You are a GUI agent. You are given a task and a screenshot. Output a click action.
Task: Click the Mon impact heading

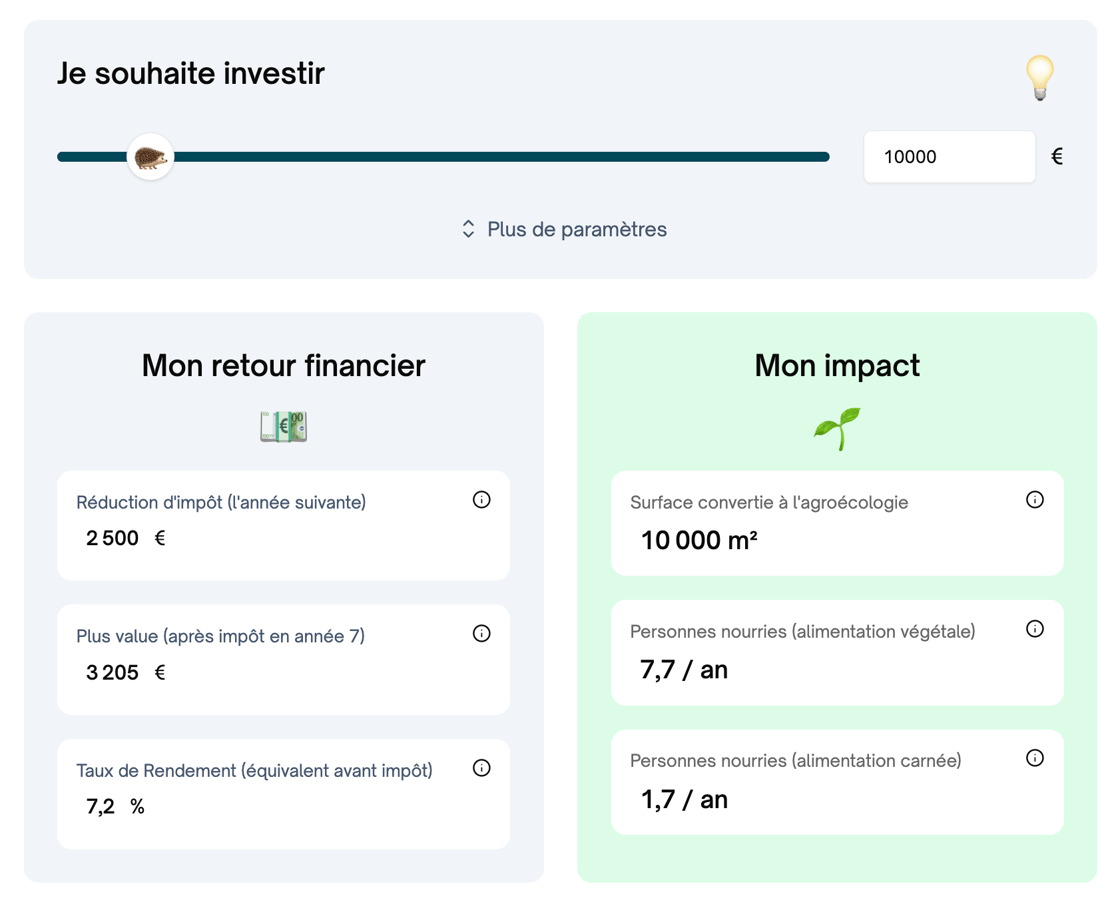[x=837, y=366]
